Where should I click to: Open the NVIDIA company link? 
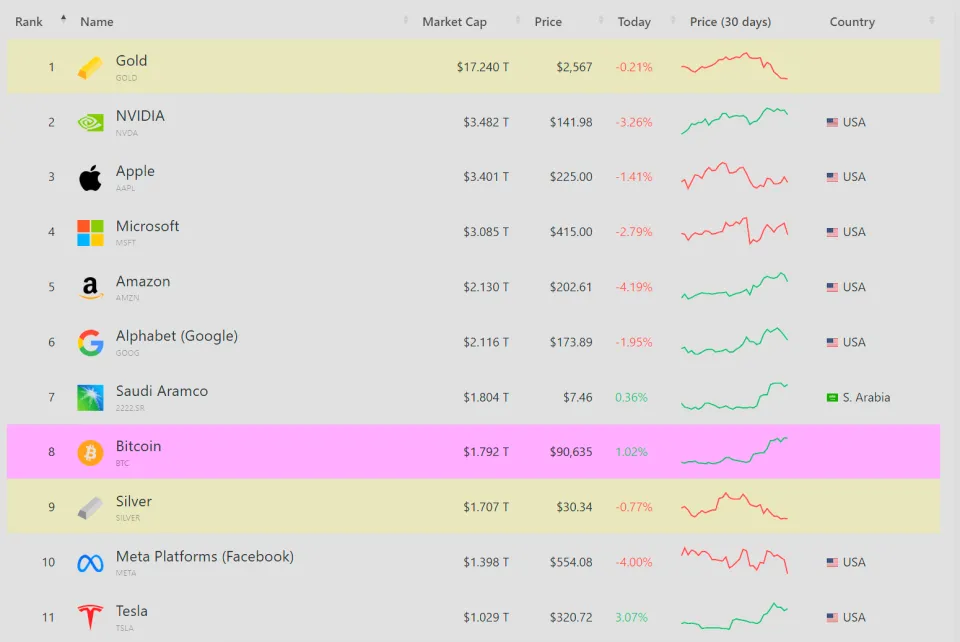(x=140, y=116)
